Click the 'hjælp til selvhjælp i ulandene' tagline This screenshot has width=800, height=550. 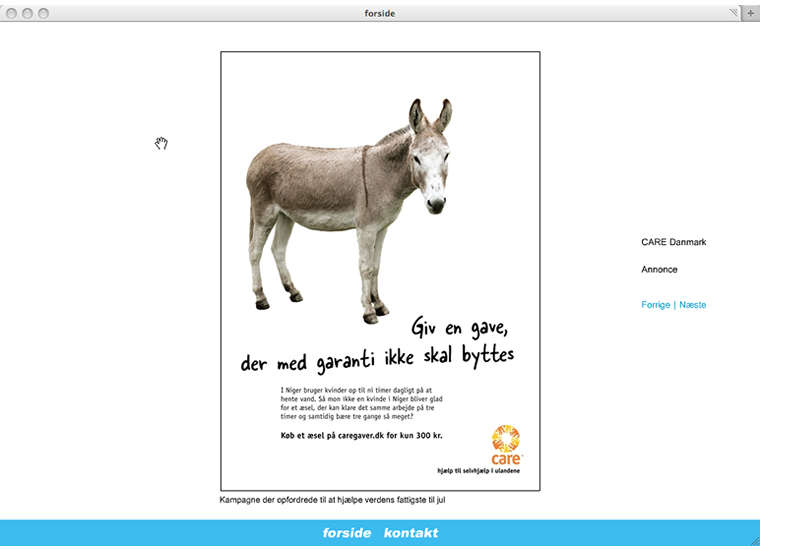(479, 471)
